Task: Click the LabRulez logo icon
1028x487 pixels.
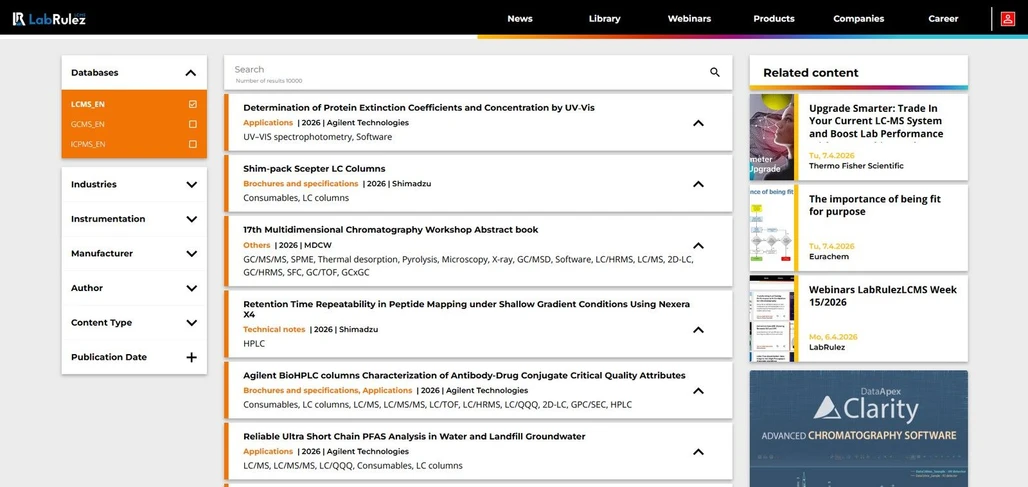Action: point(19,18)
